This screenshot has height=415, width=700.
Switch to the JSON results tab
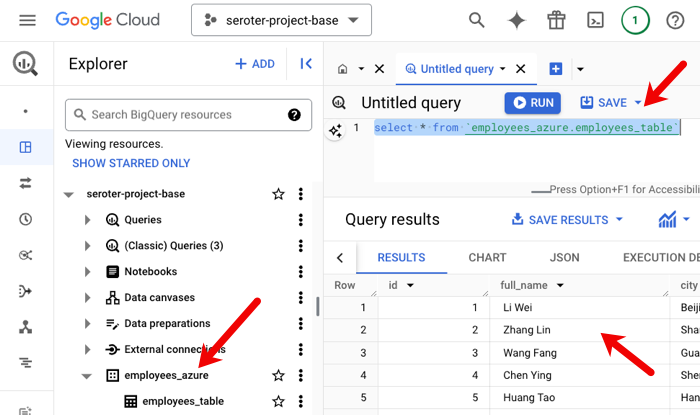(x=564, y=258)
